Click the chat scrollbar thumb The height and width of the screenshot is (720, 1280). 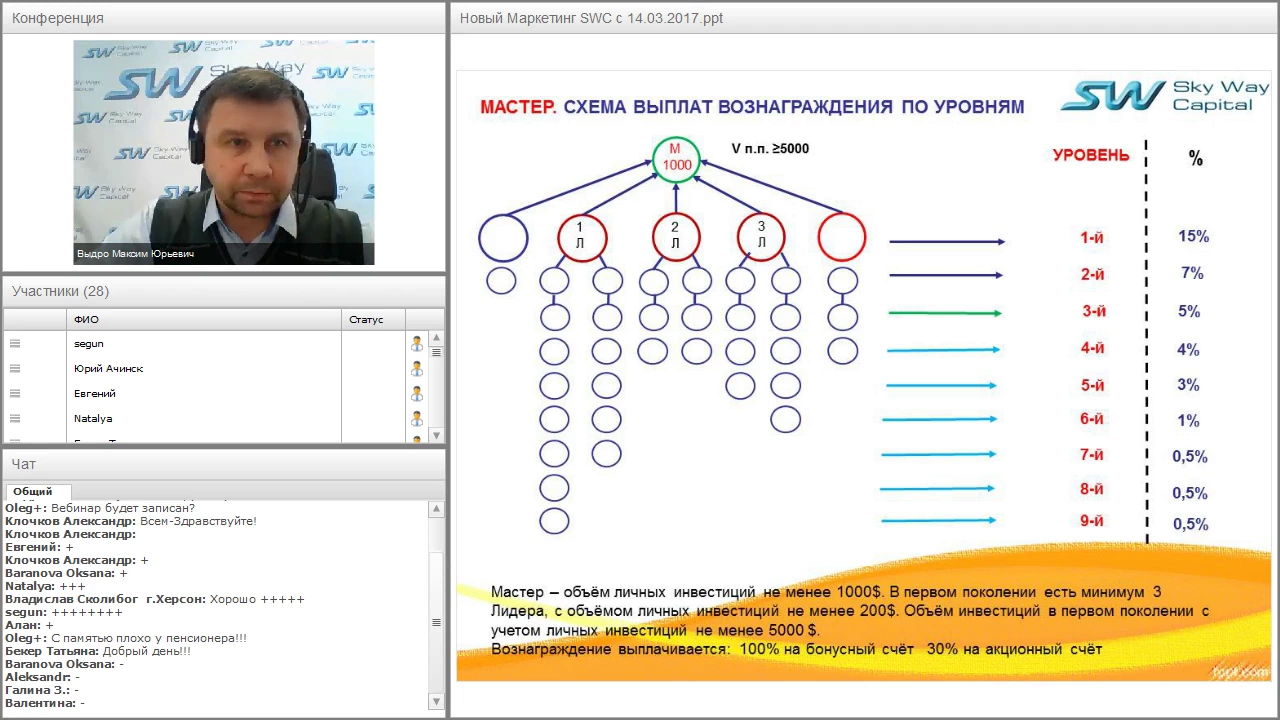pos(436,622)
